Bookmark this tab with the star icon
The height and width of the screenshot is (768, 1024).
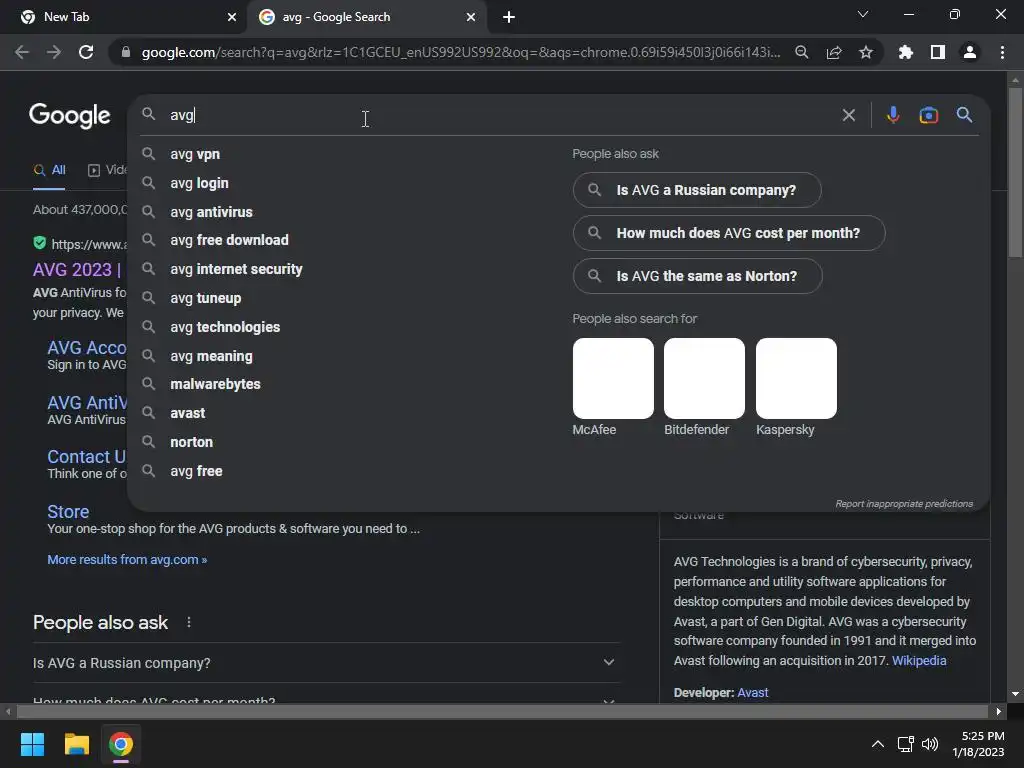click(x=866, y=52)
